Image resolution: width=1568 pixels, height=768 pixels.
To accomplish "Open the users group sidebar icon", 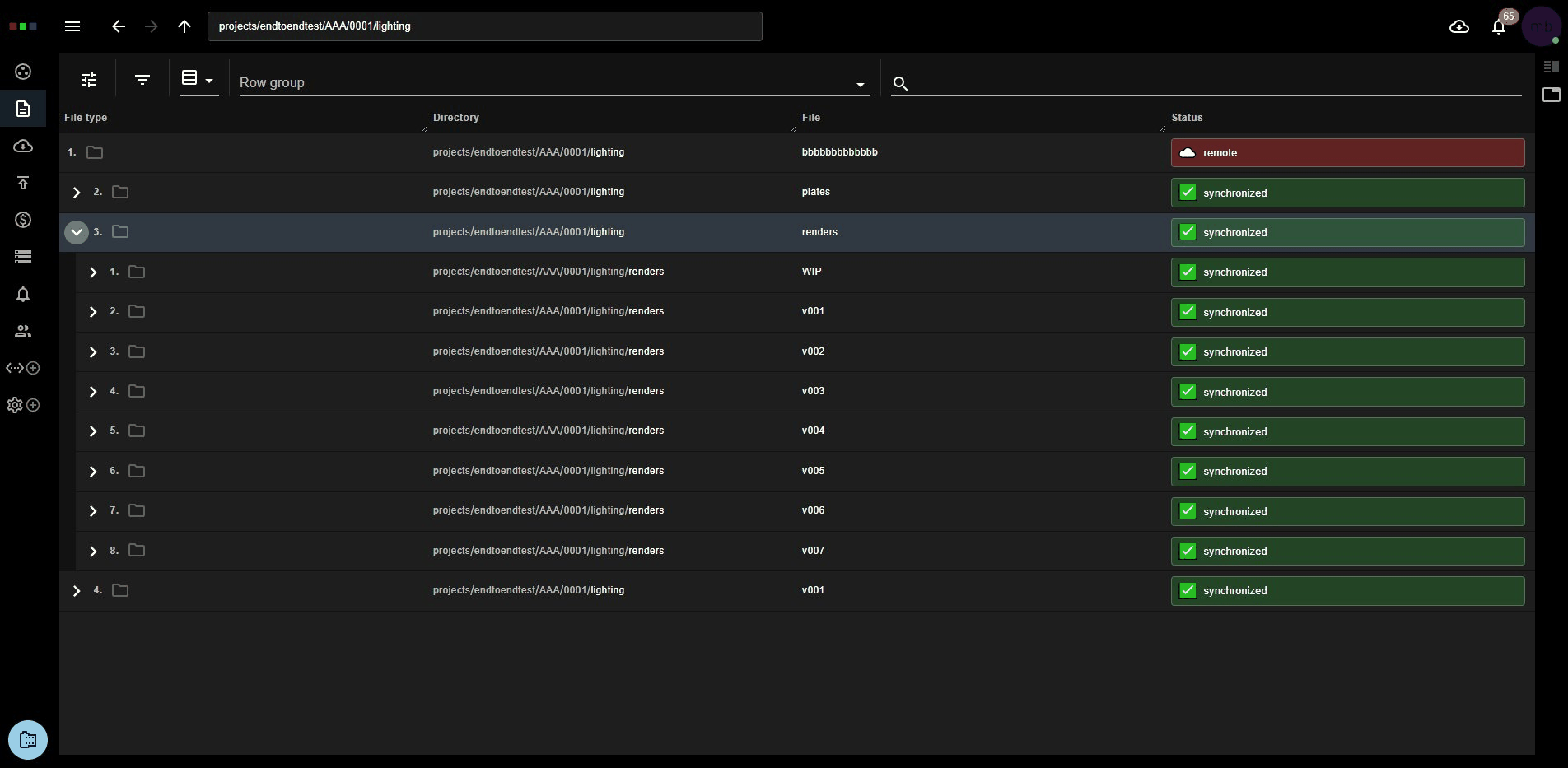I will coord(23,331).
